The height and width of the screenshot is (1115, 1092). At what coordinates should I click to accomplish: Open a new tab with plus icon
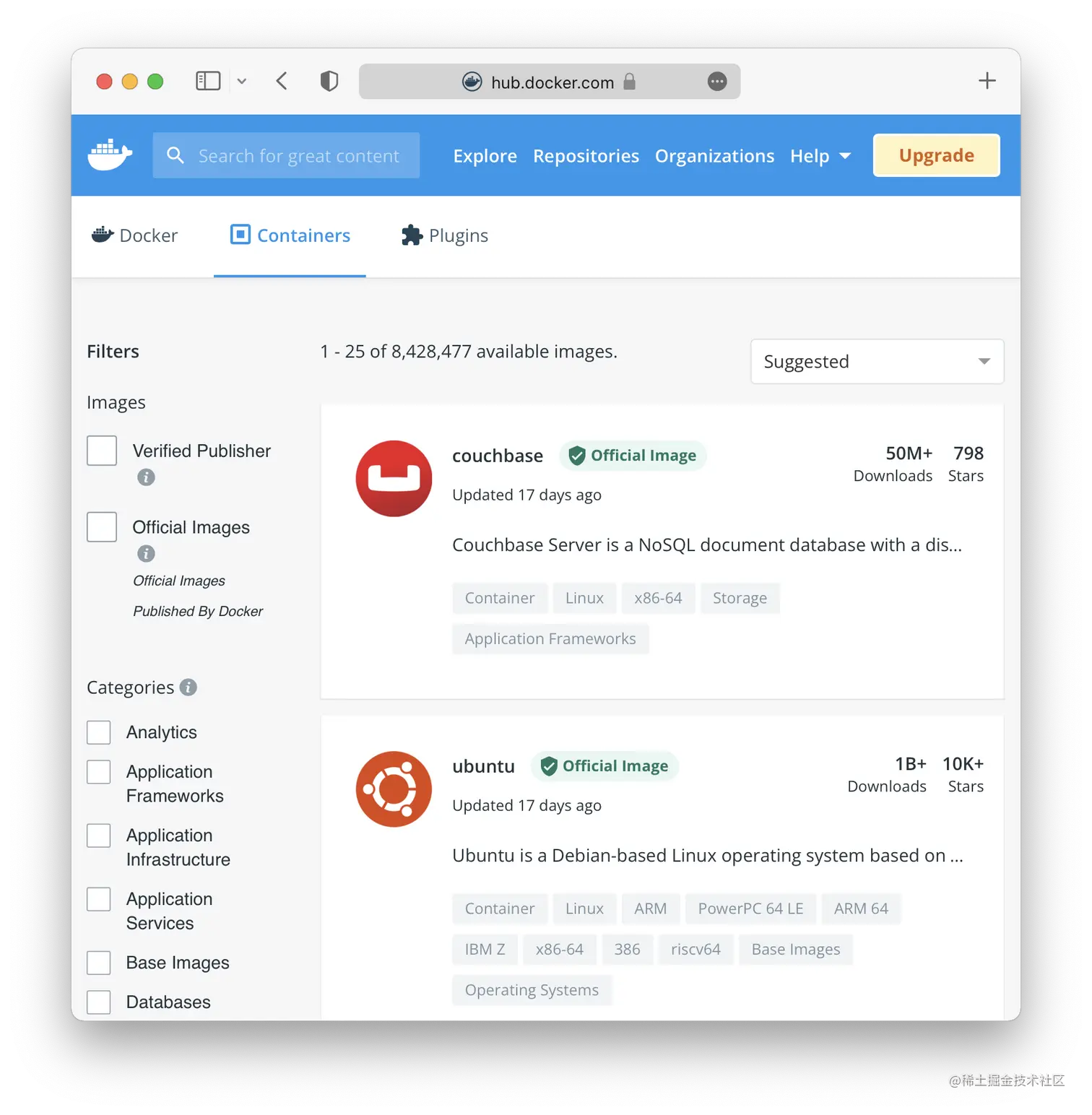(987, 80)
